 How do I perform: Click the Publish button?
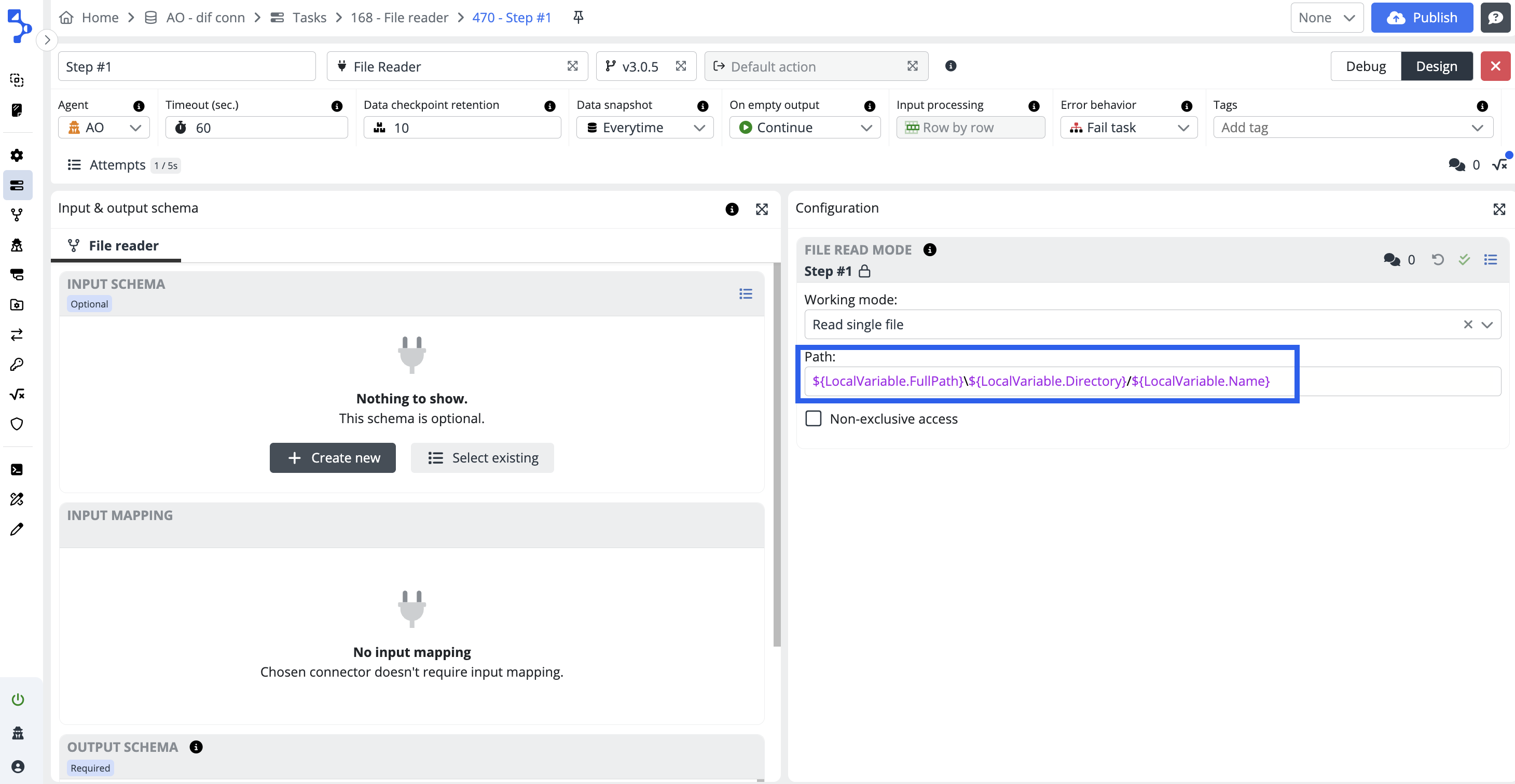pos(1421,18)
